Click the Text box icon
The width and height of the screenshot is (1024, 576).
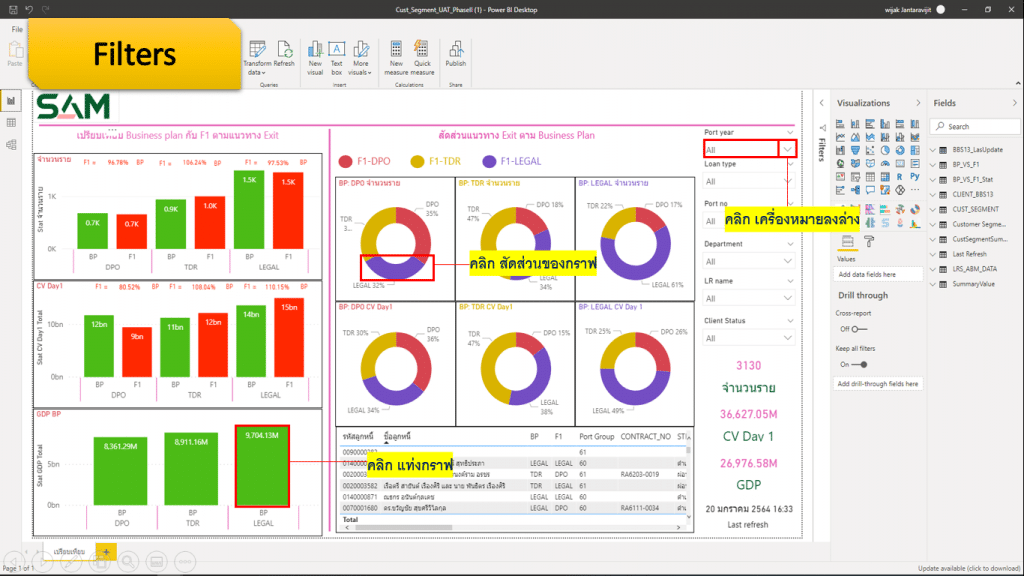[x=337, y=53]
